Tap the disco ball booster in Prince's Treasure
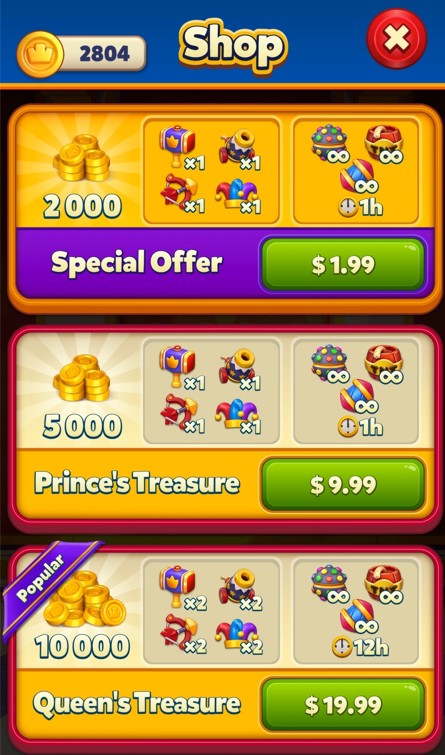 [x=329, y=362]
